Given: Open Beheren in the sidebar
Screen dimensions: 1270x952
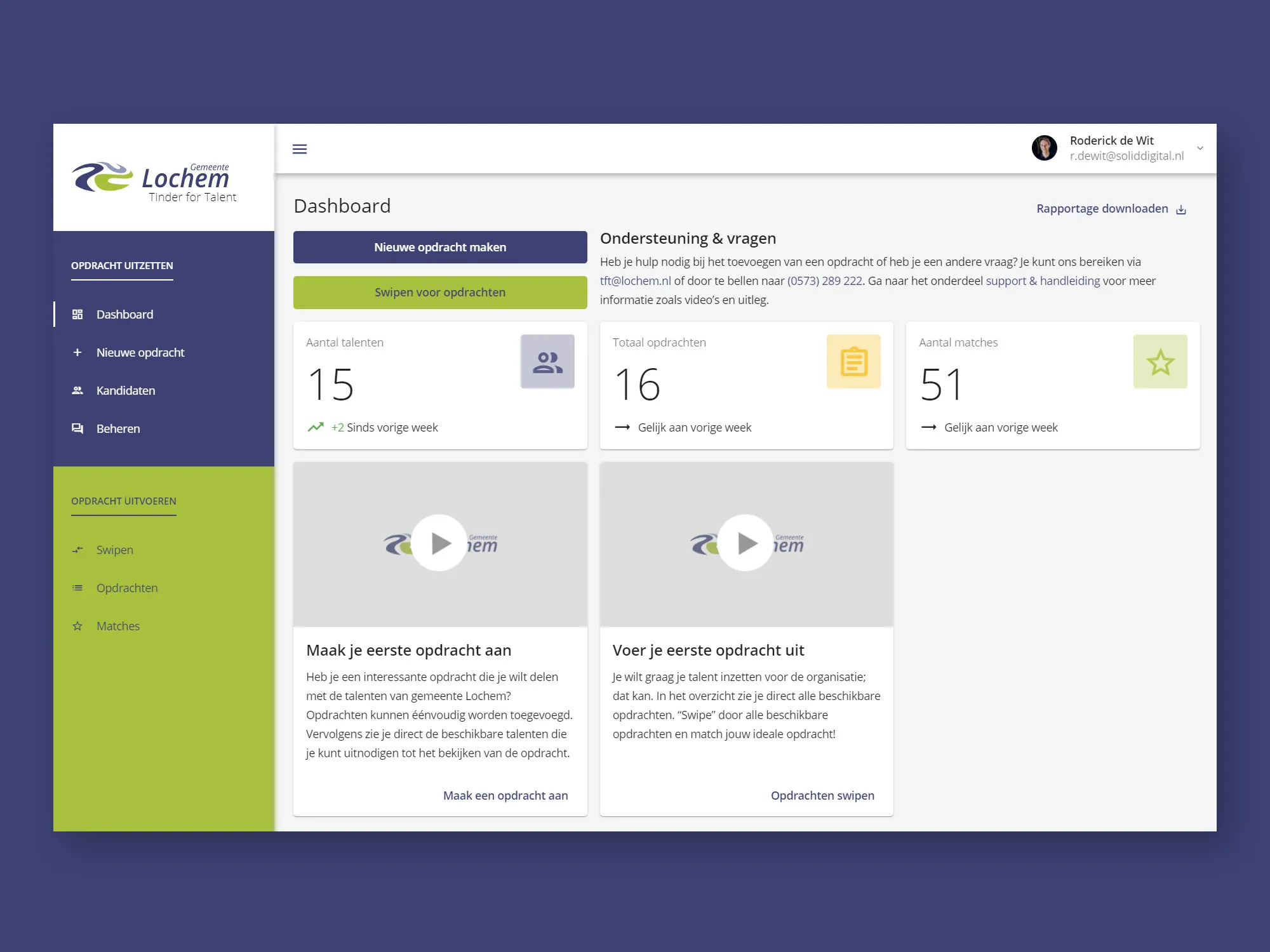Looking at the screenshot, I should coord(118,428).
